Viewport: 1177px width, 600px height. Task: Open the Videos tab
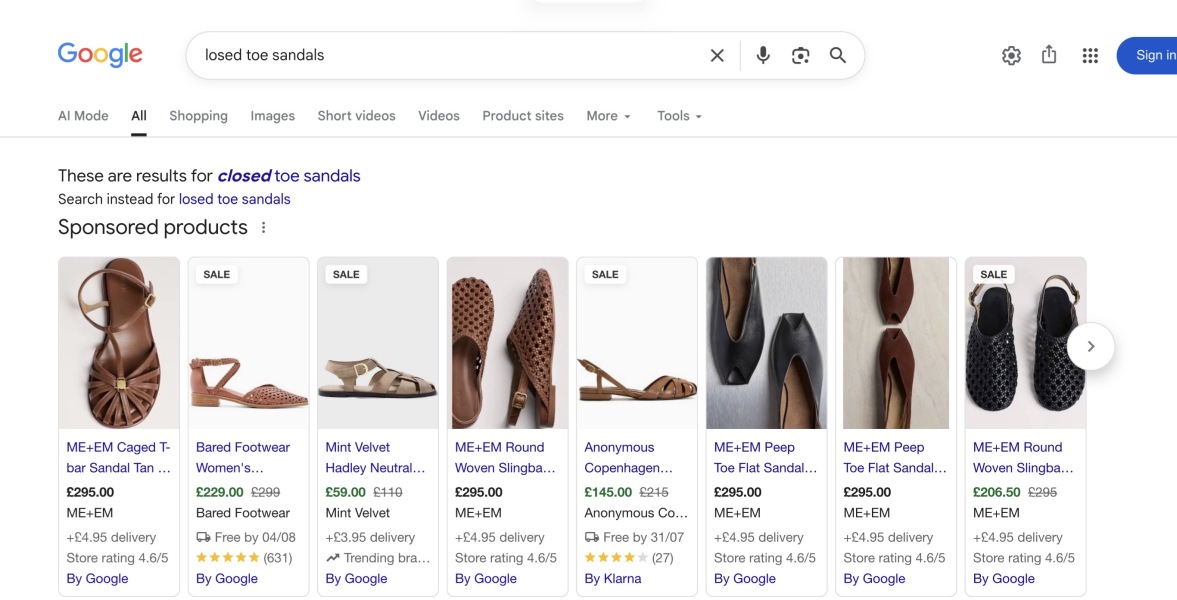pos(438,116)
